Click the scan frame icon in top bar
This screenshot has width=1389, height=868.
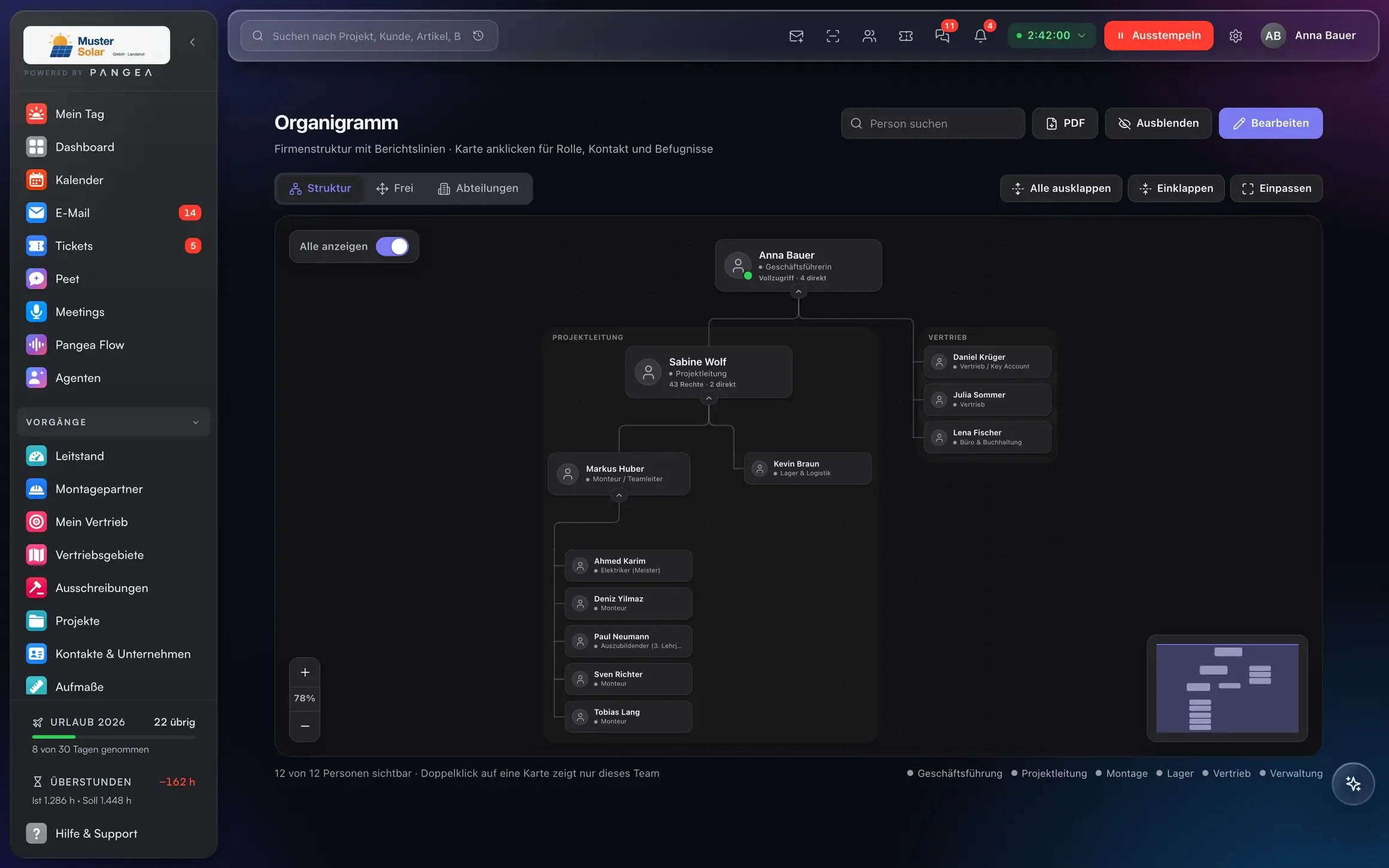(833, 36)
